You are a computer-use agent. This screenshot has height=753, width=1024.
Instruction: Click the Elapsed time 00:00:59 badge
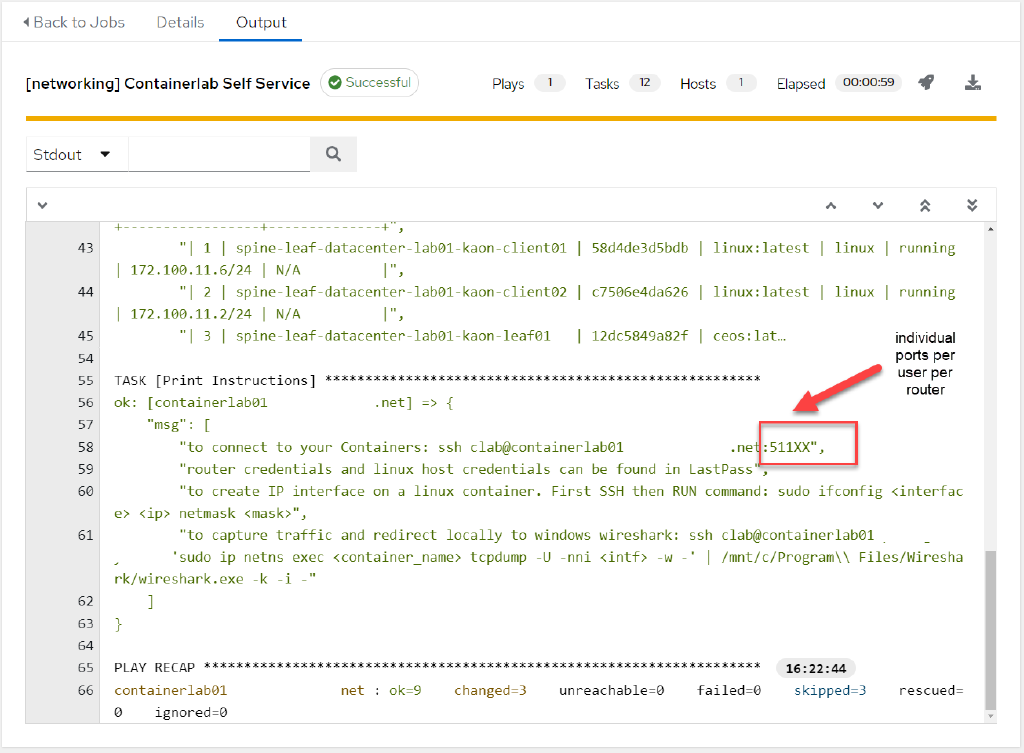coord(868,83)
